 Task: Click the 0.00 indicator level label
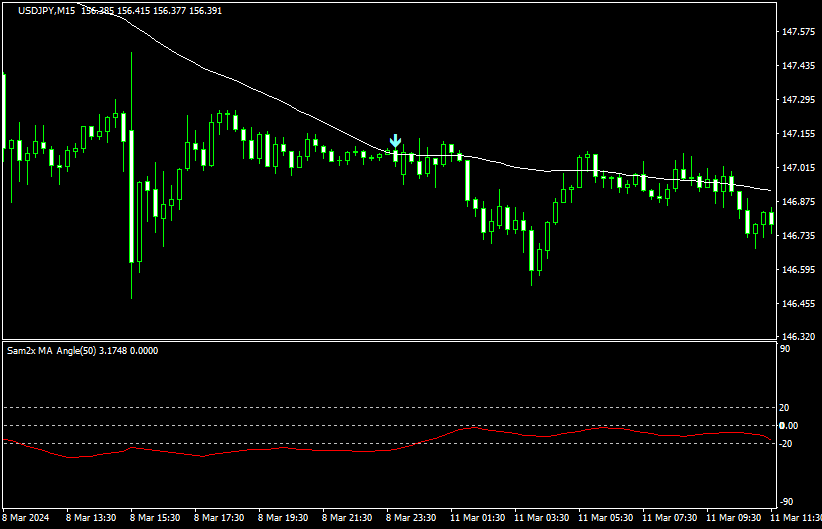pyautogui.click(x=789, y=426)
